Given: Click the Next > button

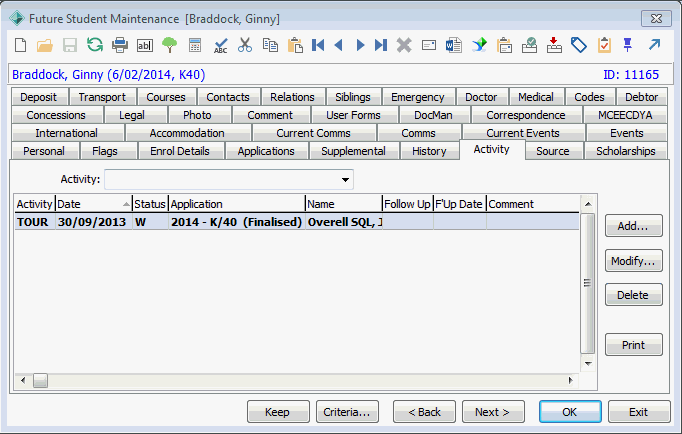Looking at the screenshot, I should (x=493, y=412).
